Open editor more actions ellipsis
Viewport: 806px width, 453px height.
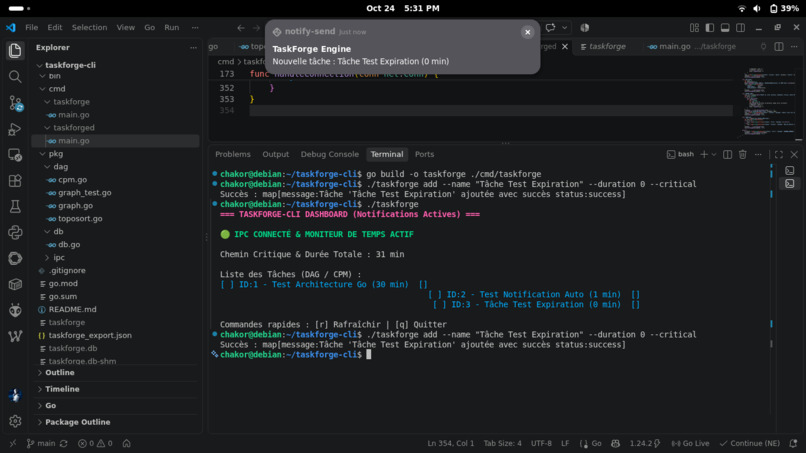794,46
